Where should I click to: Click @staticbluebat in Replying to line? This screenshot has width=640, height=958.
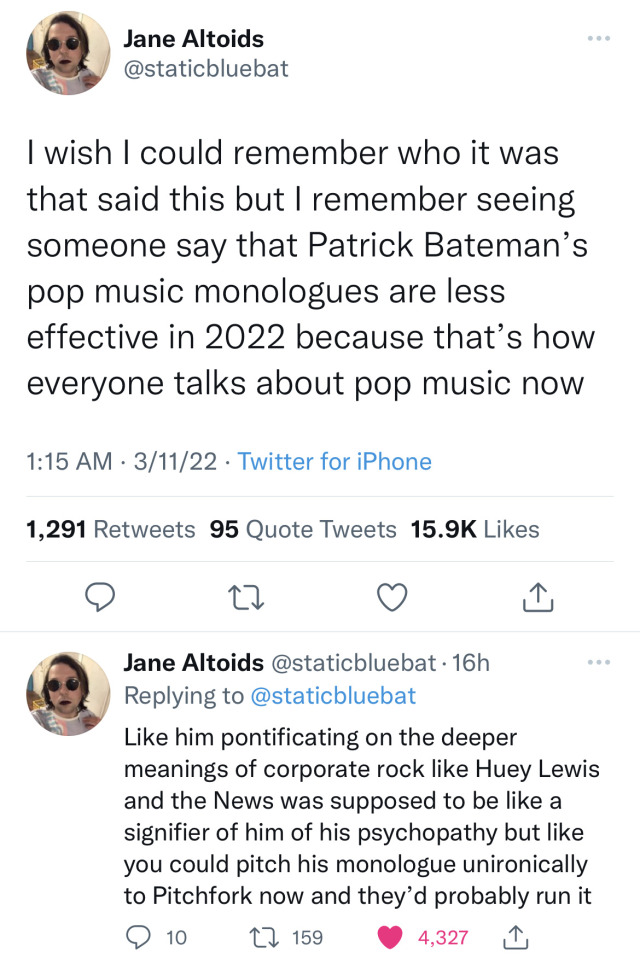[330, 695]
